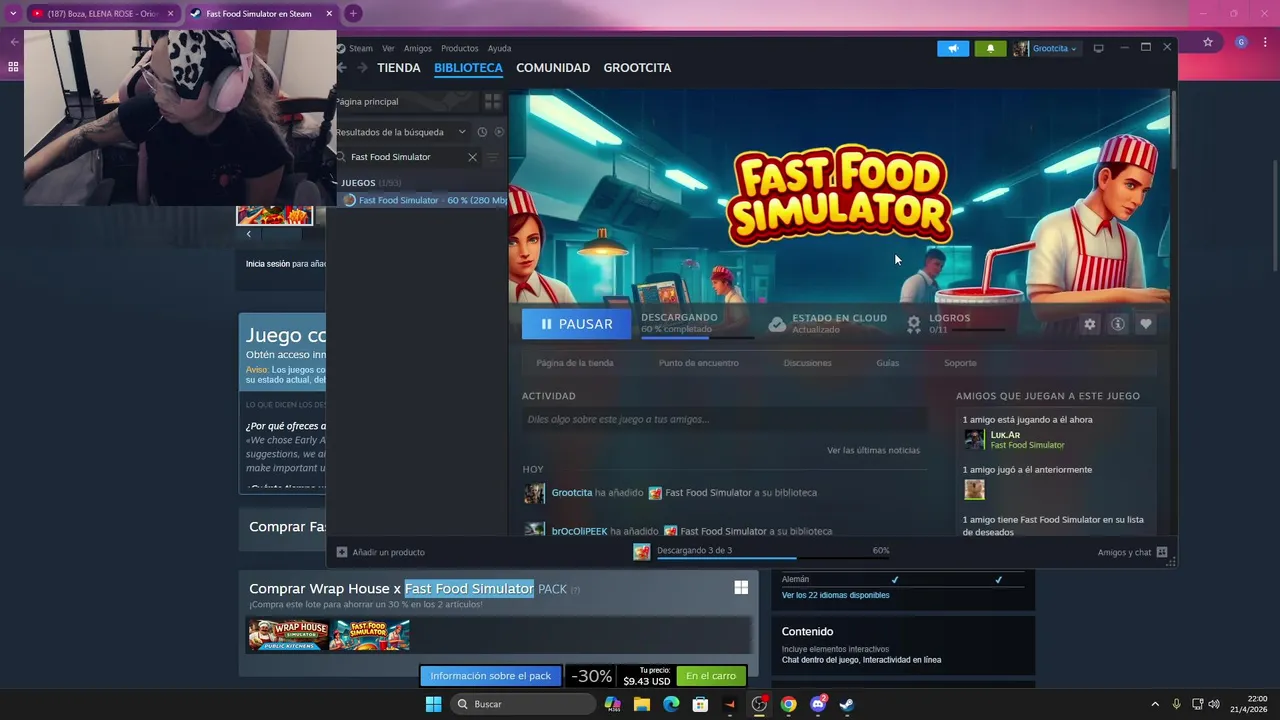Image resolution: width=1280 pixels, height=720 pixels.
Task: Click the activity message input field
Action: click(724, 419)
